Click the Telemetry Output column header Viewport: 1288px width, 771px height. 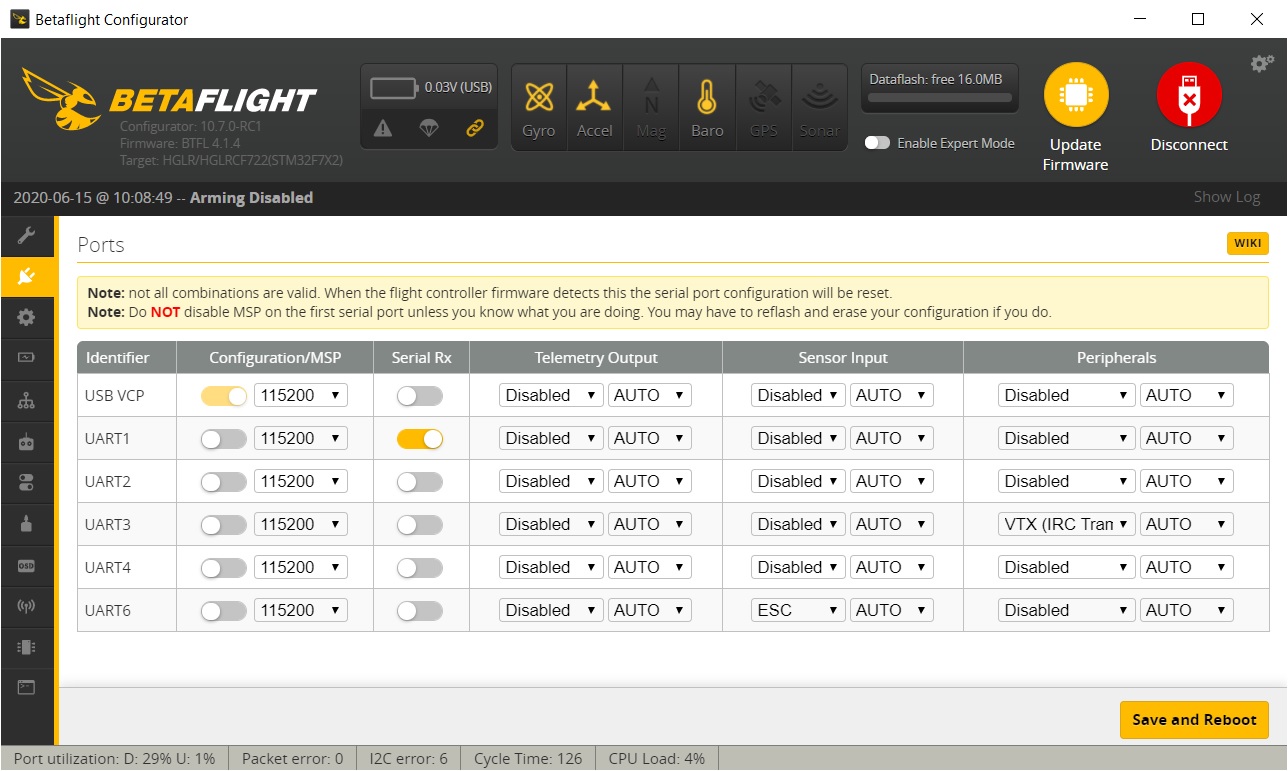coord(596,357)
